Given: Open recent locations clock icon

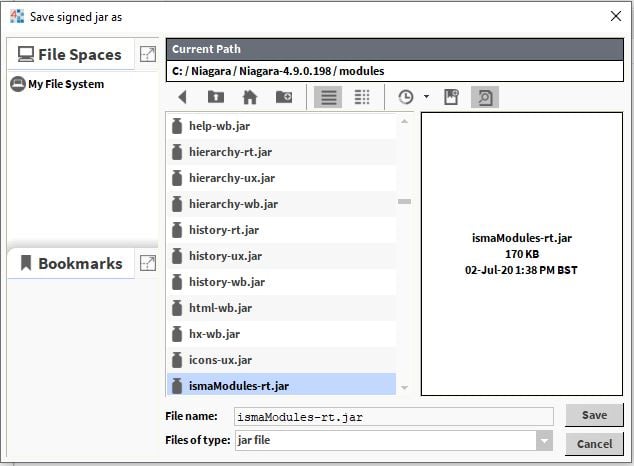Looking at the screenshot, I should coord(406,97).
